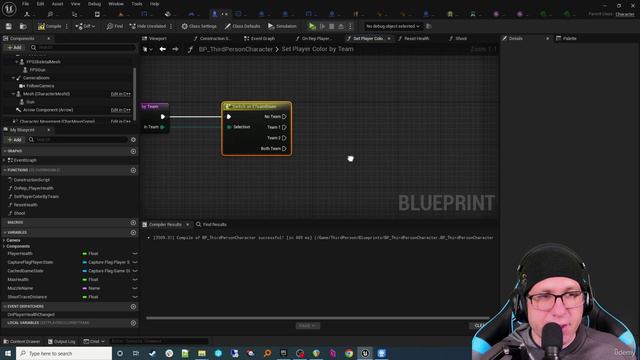Image resolution: width=640 pixels, height=360 pixels.
Task: Select the SetPlayerColorByTeam function
Action: coord(36,196)
